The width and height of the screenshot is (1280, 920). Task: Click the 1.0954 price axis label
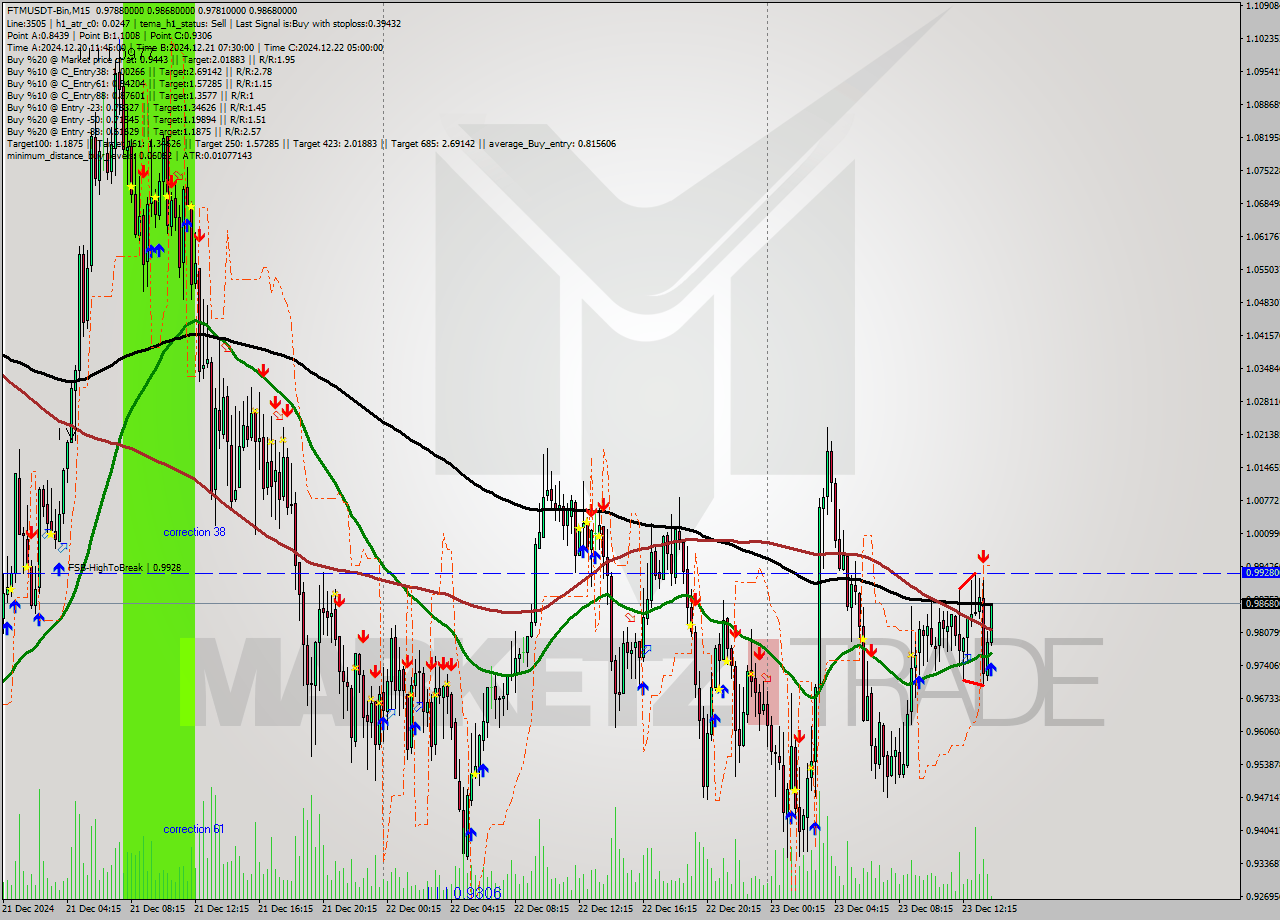click(x=1263, y=71)
